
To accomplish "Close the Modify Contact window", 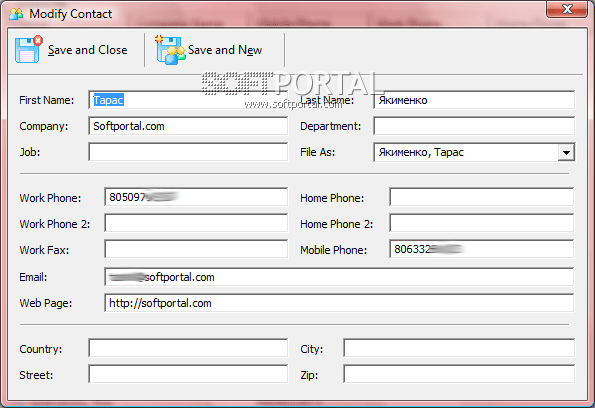I will pyautogui.click(x=567, y=9).
